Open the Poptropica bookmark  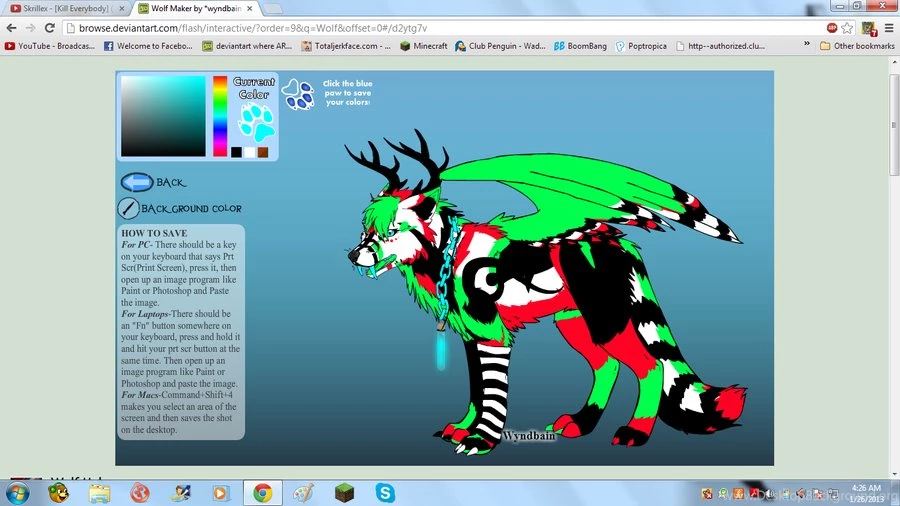(640, 46)
